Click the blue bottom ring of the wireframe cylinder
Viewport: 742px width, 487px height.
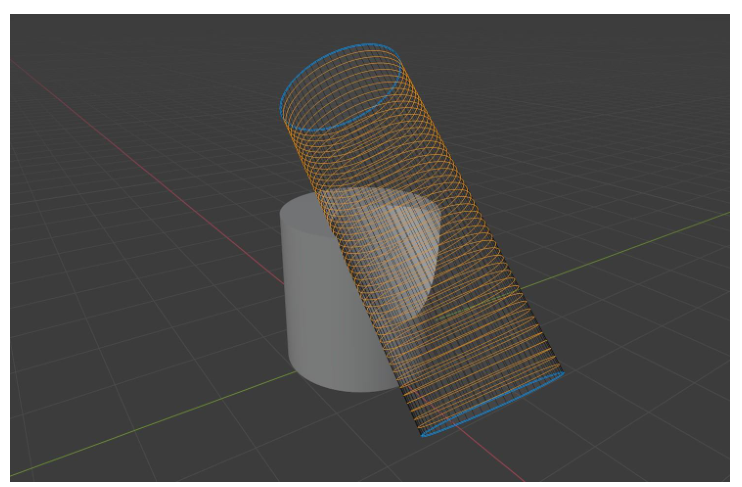(x=495, y=406)
